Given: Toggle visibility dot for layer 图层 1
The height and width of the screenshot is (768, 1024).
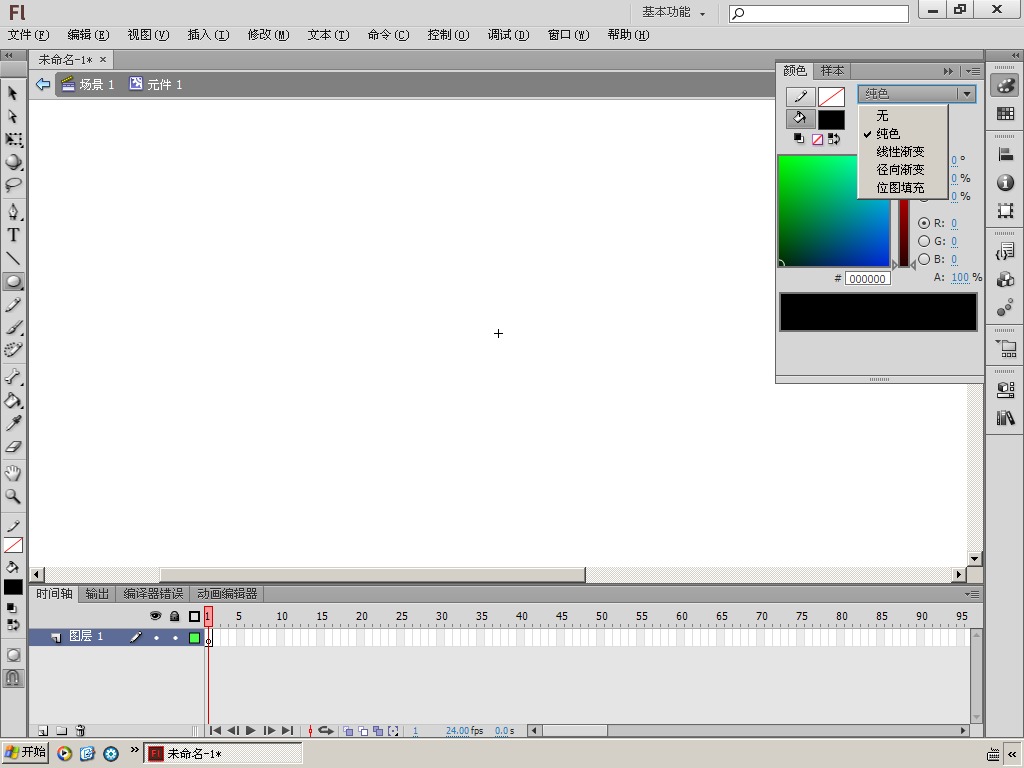Looking at the screenshot, I should pyautogui.click(x=156, y=637).
